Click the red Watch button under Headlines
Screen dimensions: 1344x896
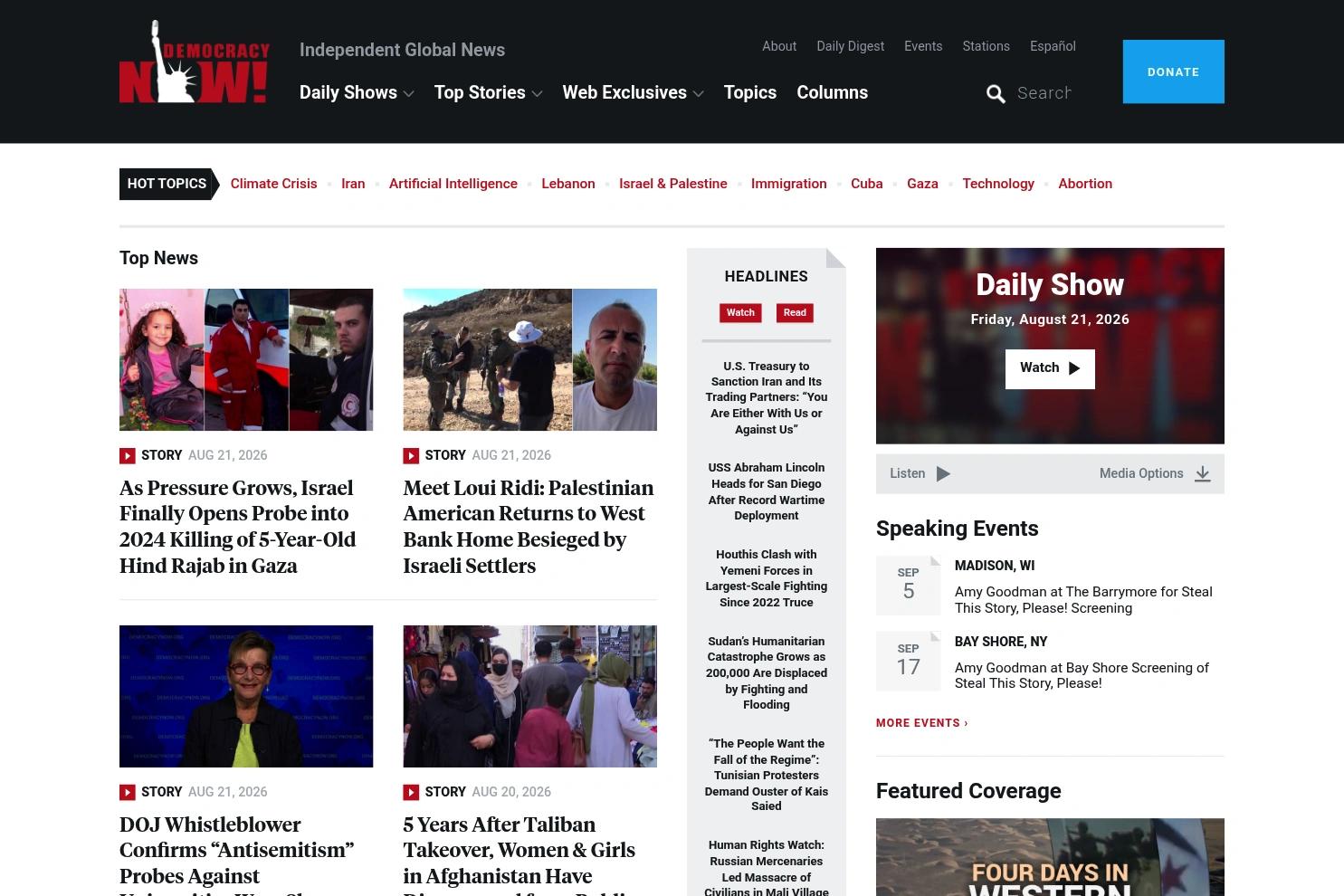click(740, 313)
